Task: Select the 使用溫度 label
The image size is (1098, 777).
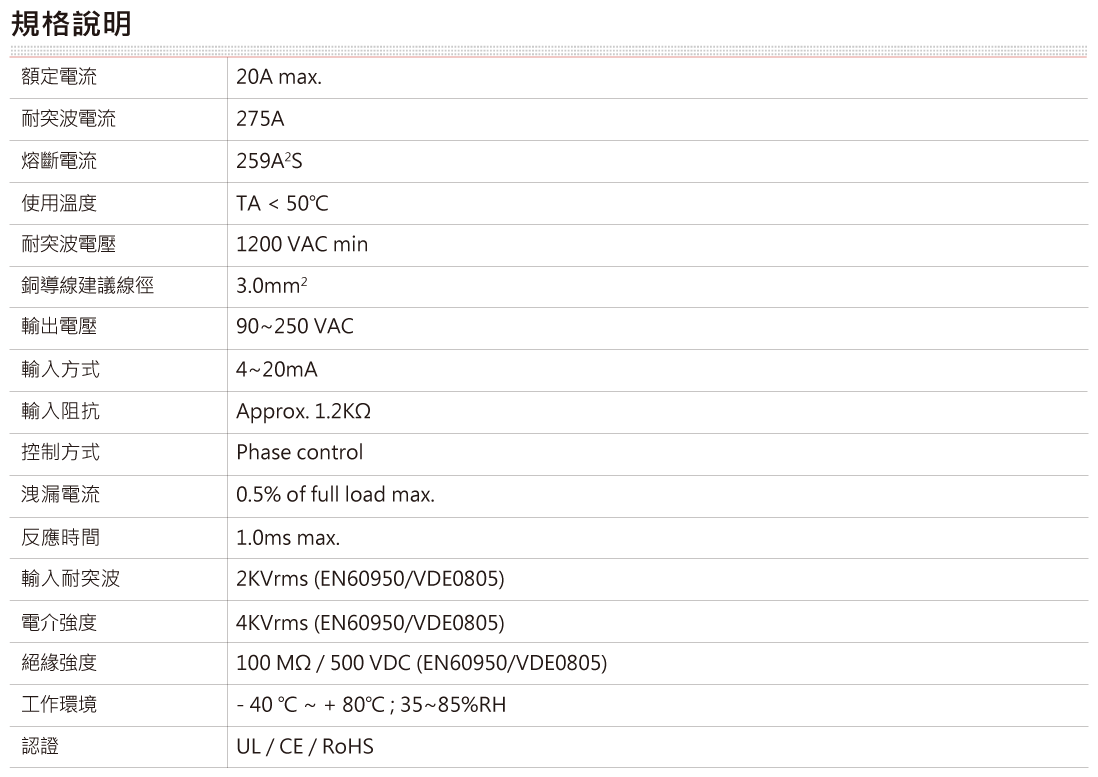Action: [59, 203]
